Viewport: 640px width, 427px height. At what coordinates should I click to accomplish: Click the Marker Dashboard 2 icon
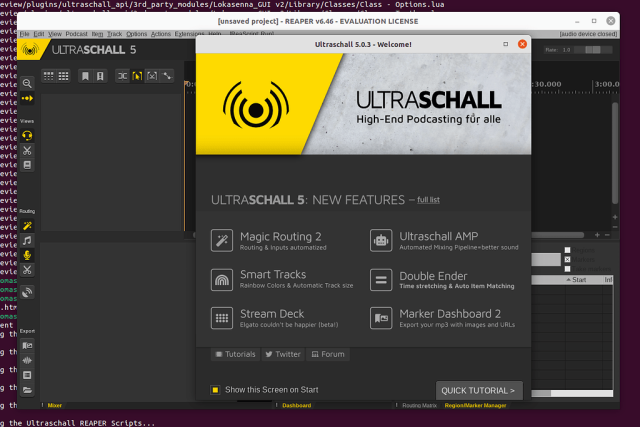[x=381, y=318]
